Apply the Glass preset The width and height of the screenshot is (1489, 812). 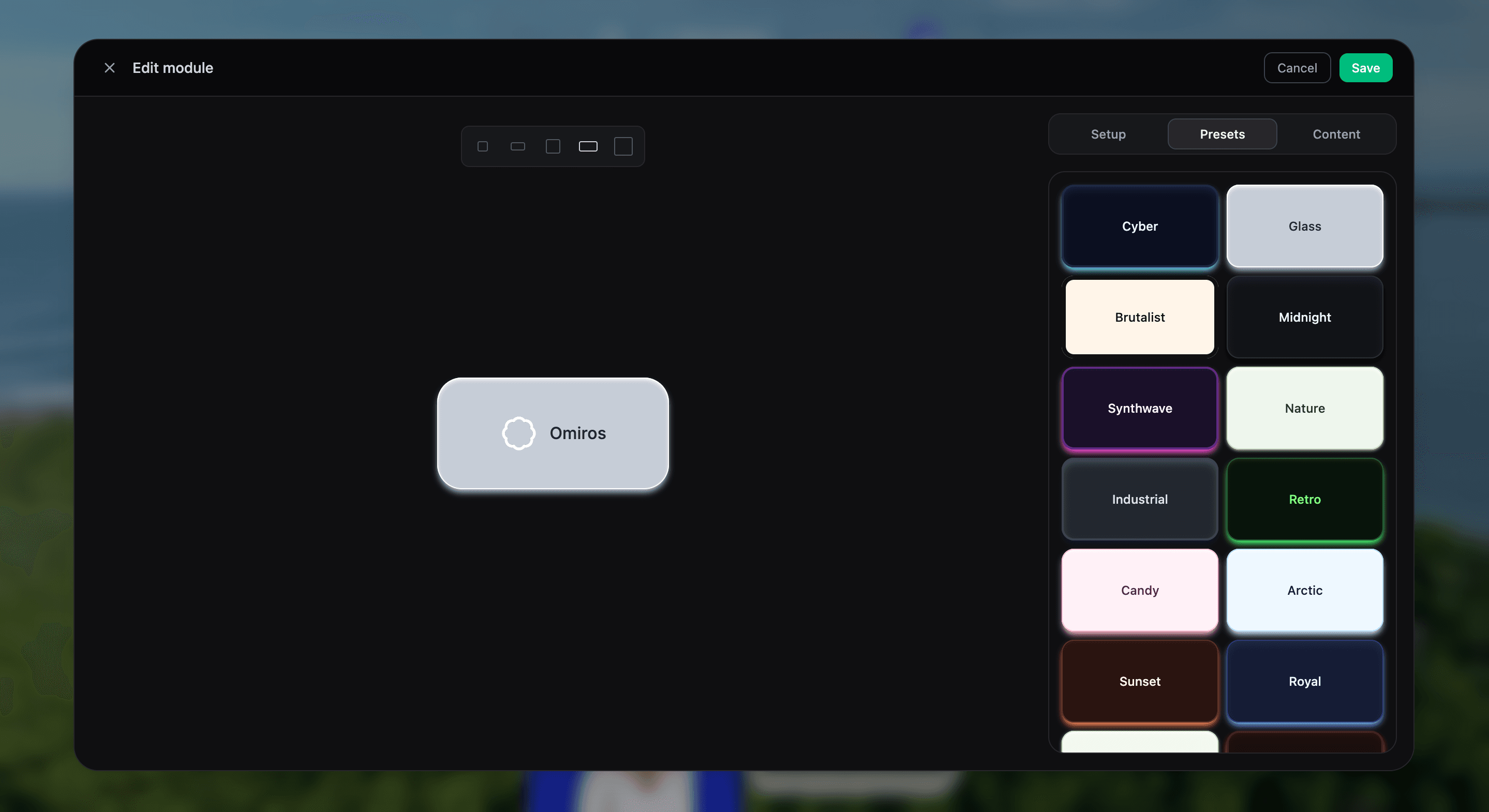coord(1305,226)
